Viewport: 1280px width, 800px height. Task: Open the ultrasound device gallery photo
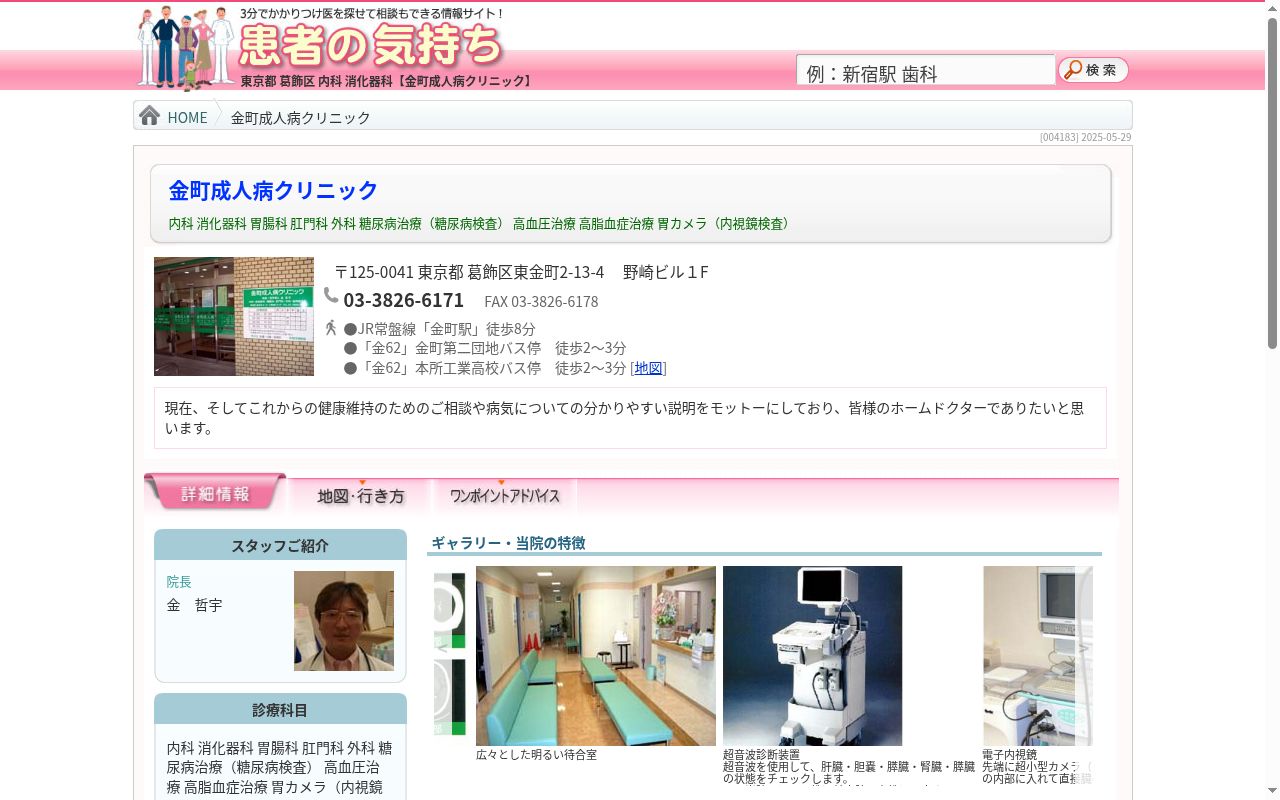point(812,656)
